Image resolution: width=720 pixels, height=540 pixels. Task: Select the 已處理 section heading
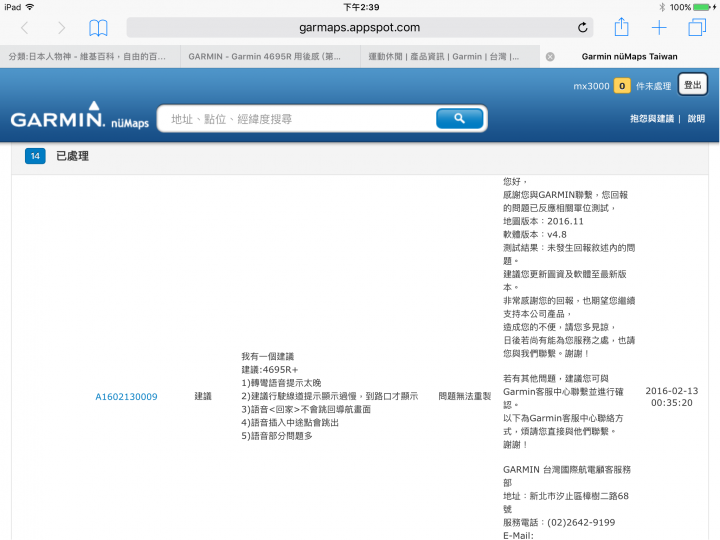click(73, 156)
